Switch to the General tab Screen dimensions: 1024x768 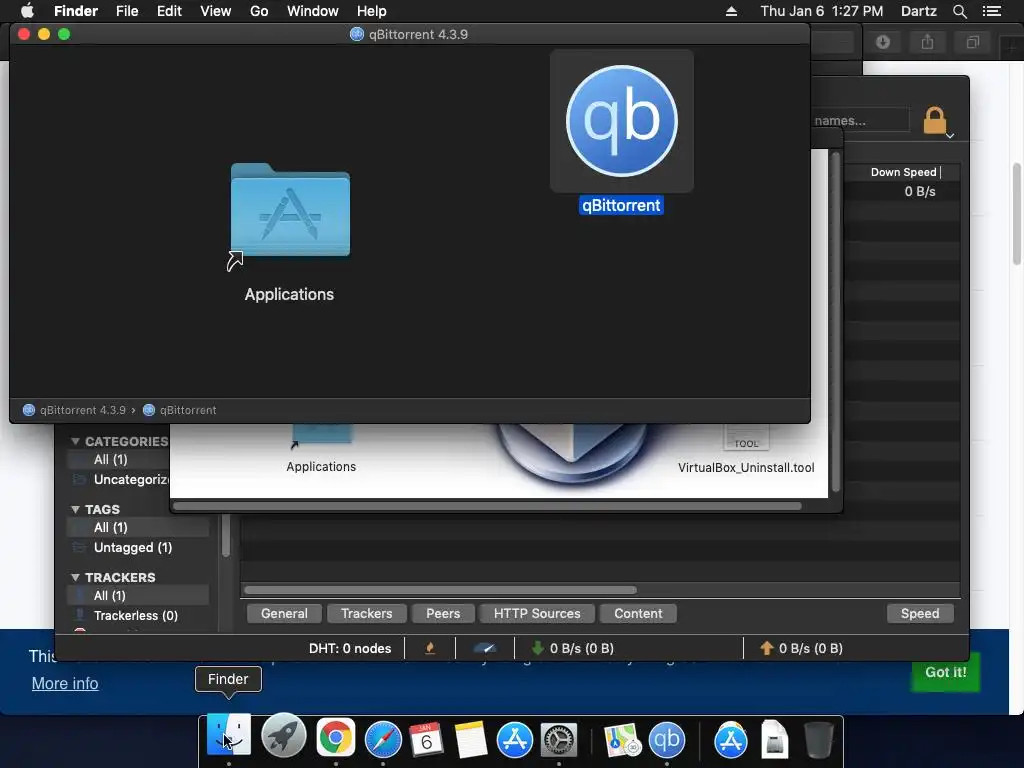[x=284, y=613]
